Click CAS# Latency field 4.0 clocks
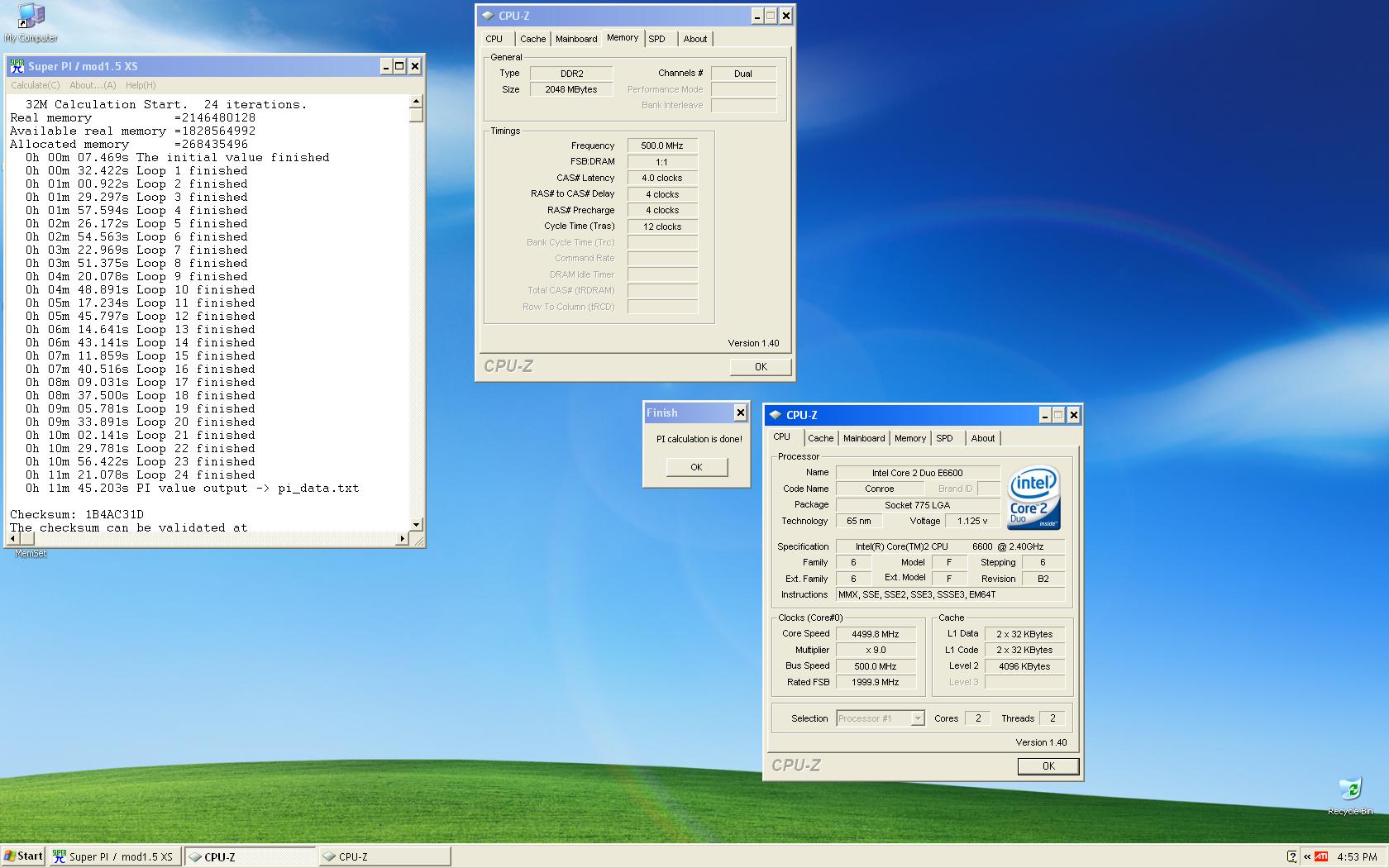 tap(662, 178)
